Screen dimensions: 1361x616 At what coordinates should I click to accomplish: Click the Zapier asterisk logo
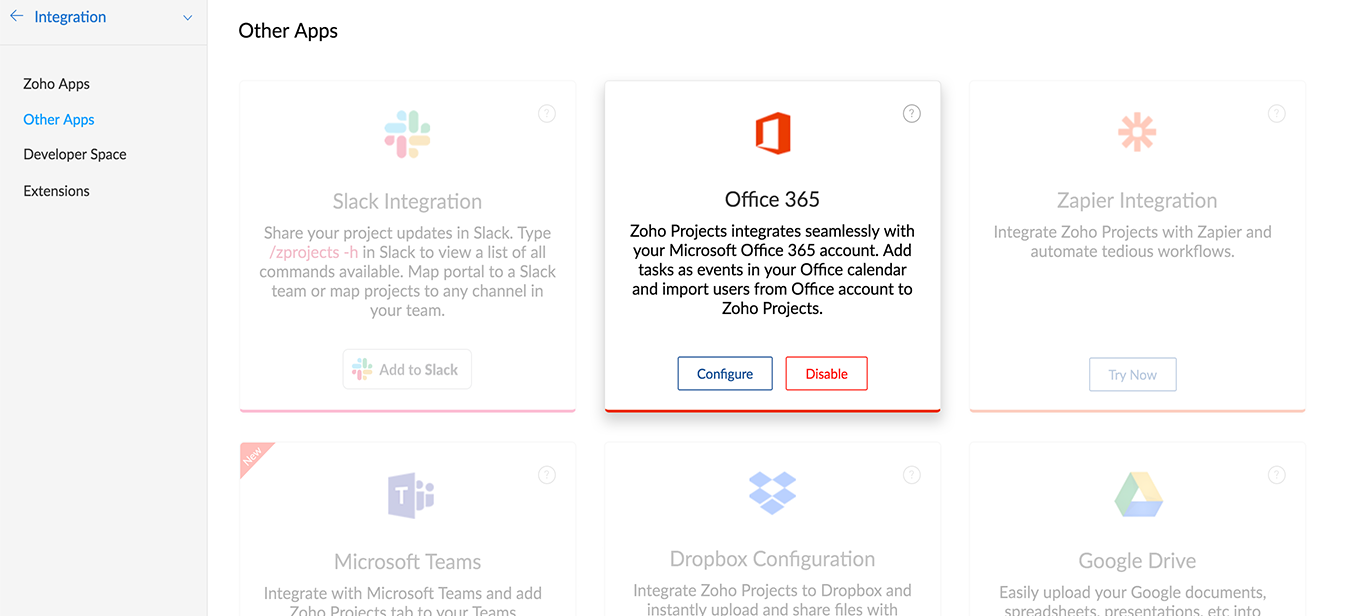1137,132
